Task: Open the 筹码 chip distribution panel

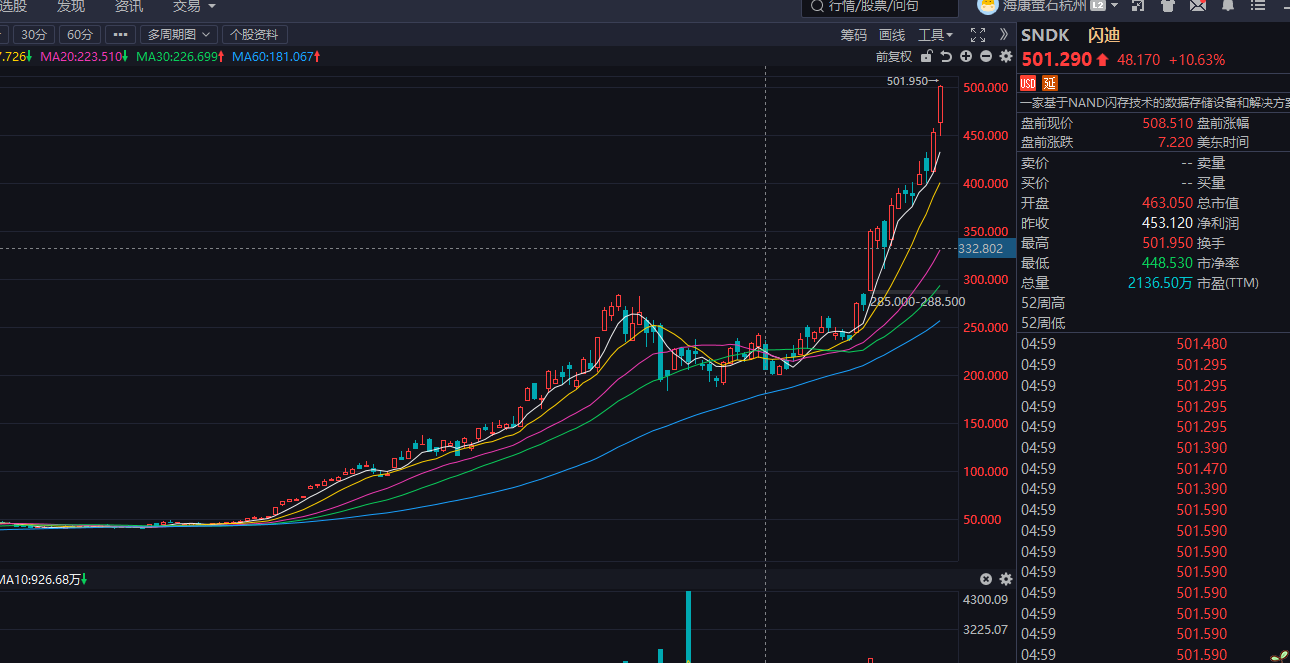Action: pyautogui.click(x=854, y=35)
